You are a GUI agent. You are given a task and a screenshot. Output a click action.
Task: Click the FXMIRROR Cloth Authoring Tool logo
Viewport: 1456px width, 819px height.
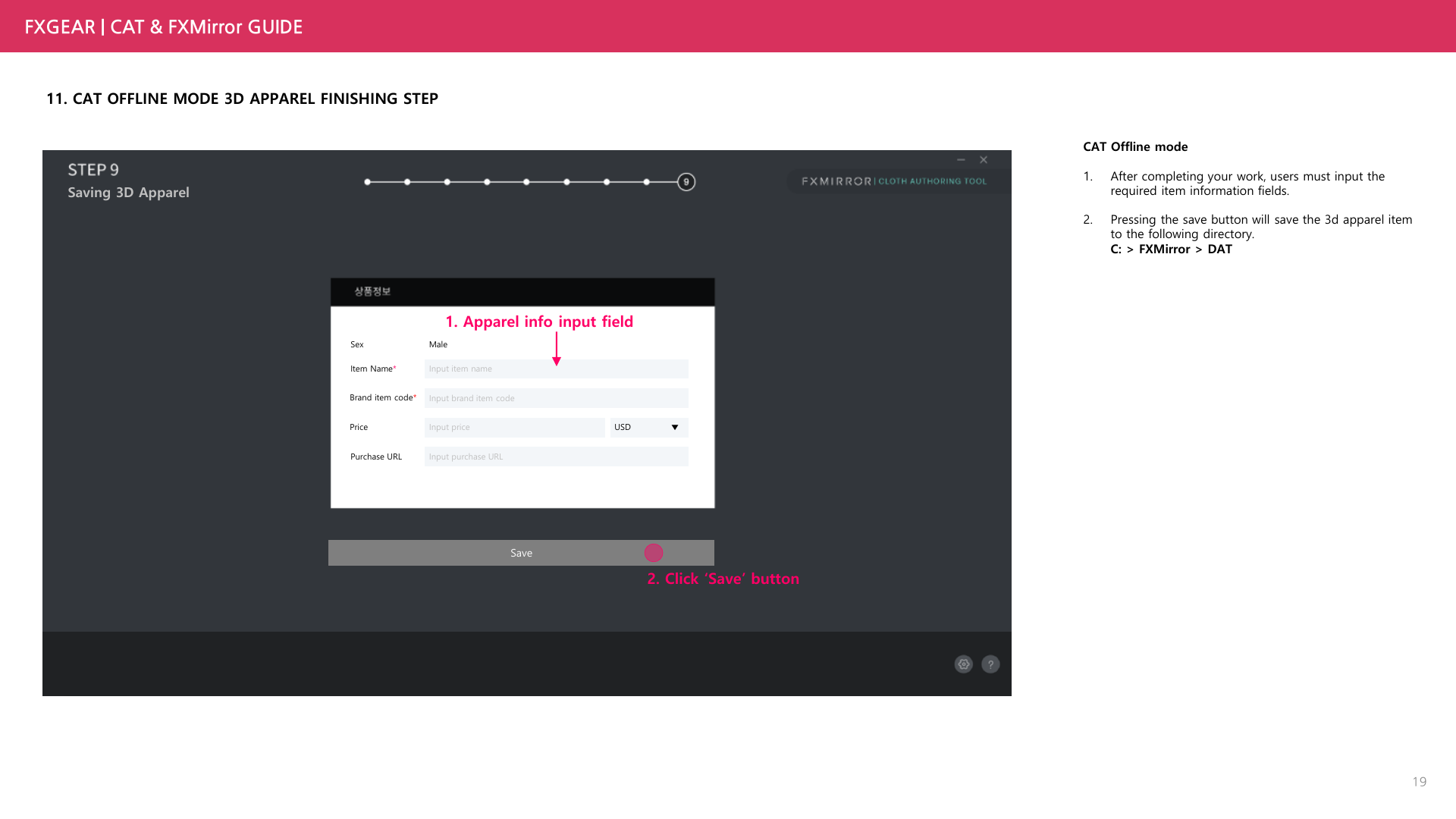coord(894,181)
